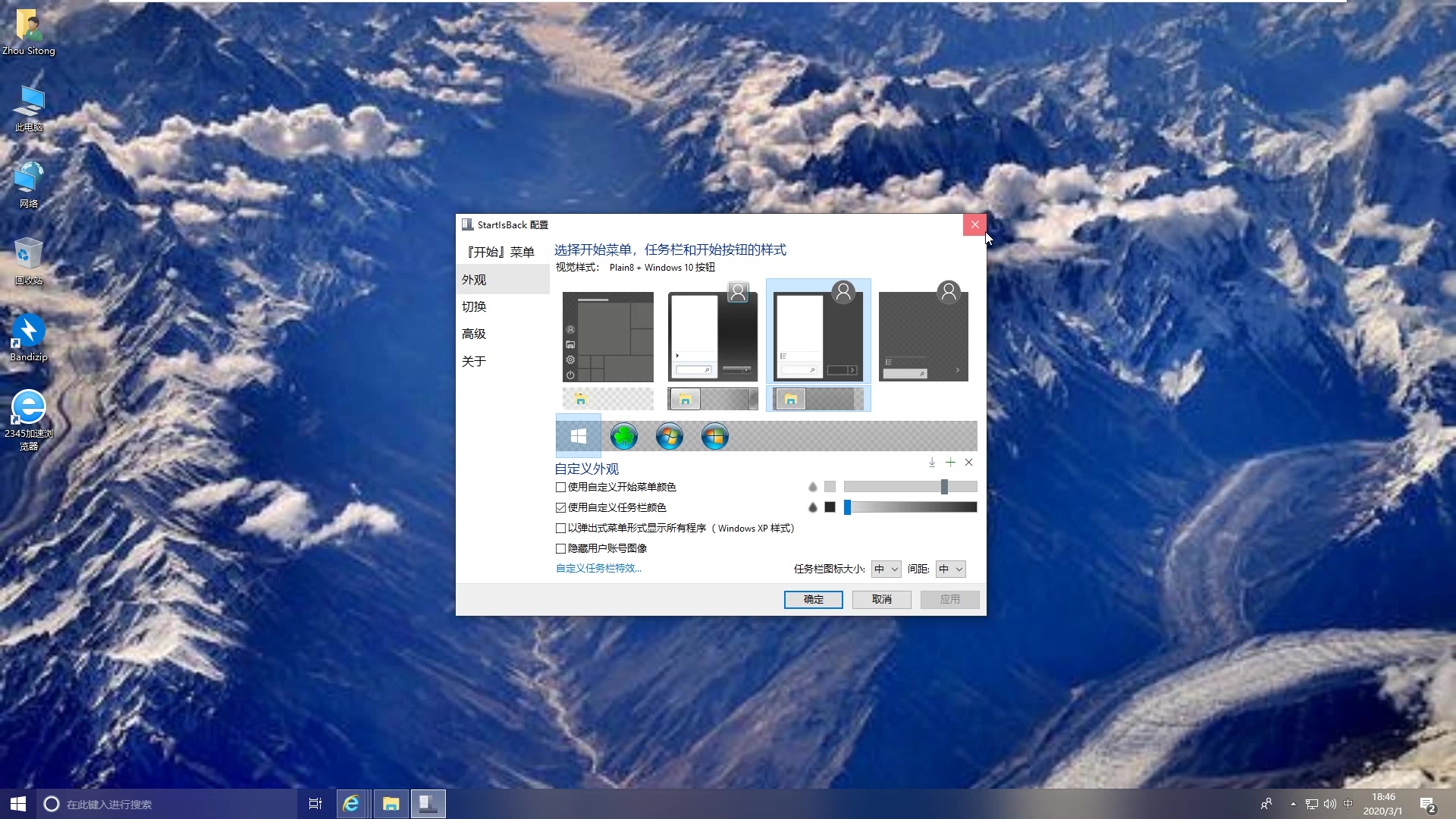Click the green plus to add start button

[950, 462]
